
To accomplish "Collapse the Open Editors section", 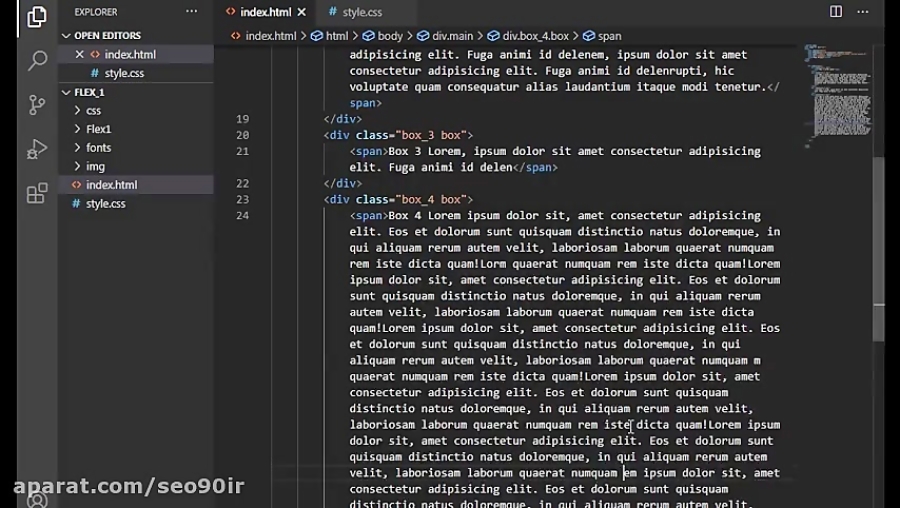I will click(67, 35).
